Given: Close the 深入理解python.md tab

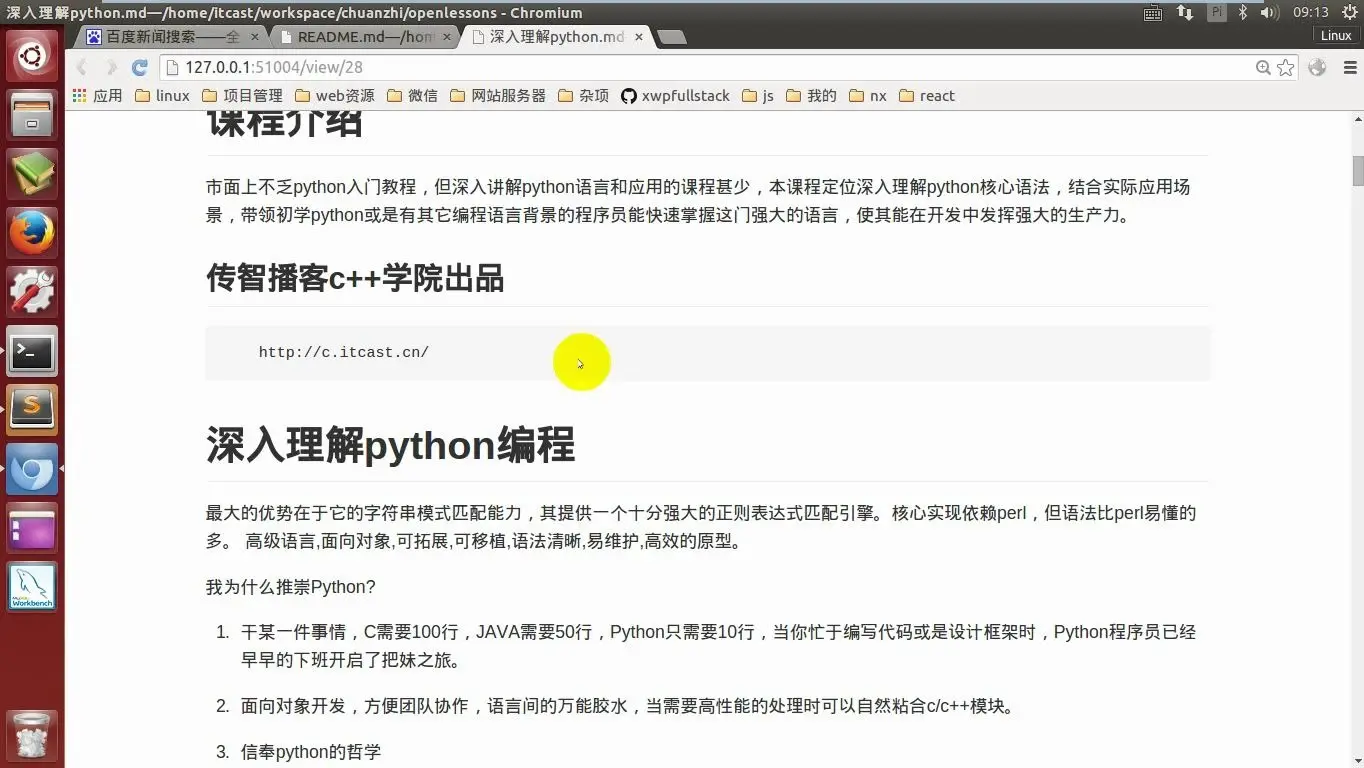Looking at the screenshot, I should (638, 37).
